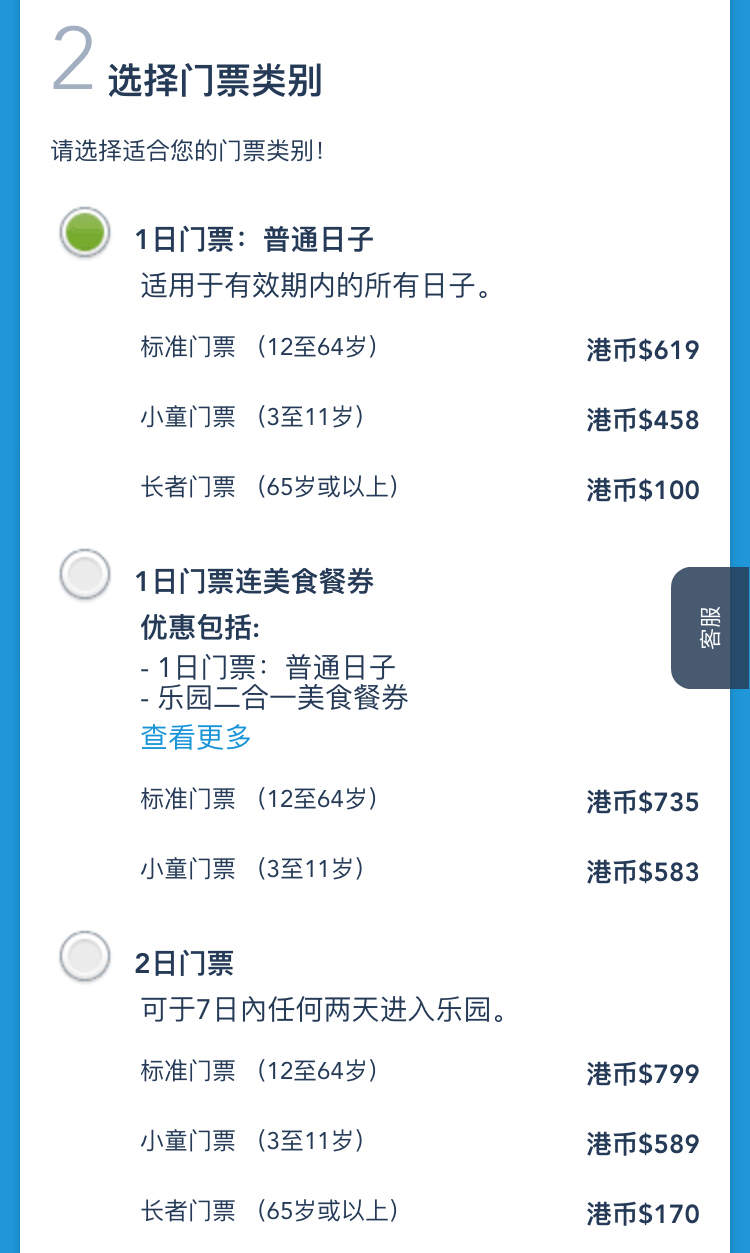The width and height of the screenshot is (750, 1253).
Task: Click 1-day senior ticket price 港币$100
Action: coord(642,490)
